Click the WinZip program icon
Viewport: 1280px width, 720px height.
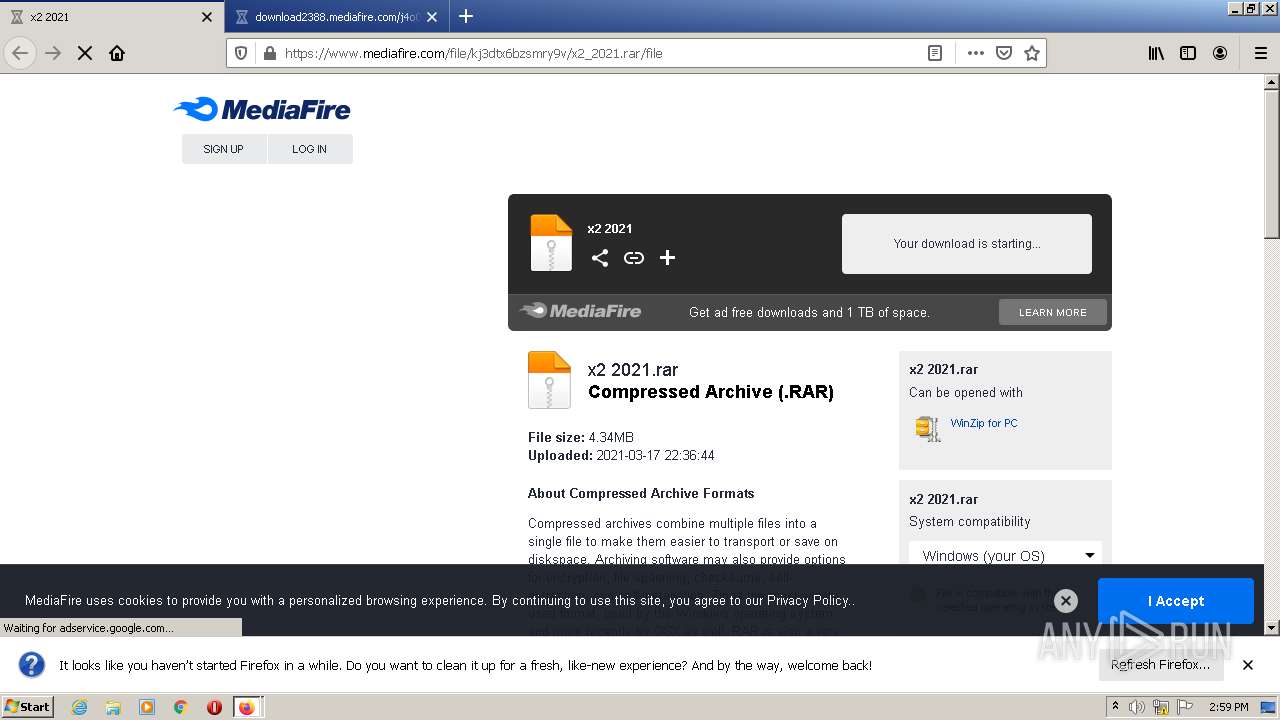pos(927,428)
